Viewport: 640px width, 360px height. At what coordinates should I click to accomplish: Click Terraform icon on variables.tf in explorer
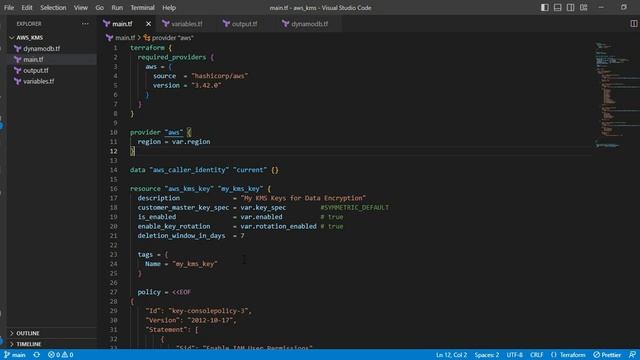click(18, 81)
